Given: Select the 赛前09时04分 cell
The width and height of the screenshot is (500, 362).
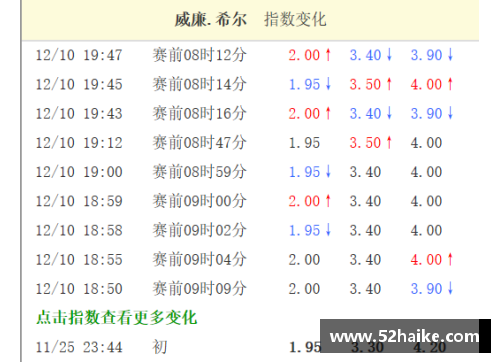Looking at the screenshot, I should coord(200,259).
